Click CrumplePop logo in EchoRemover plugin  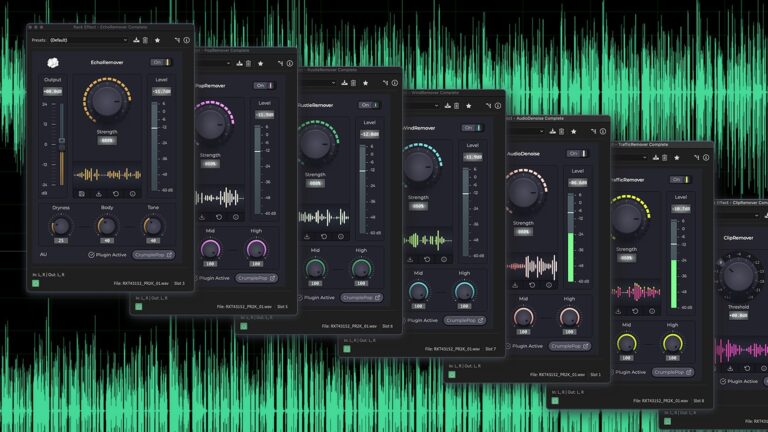tap(53, 63)
